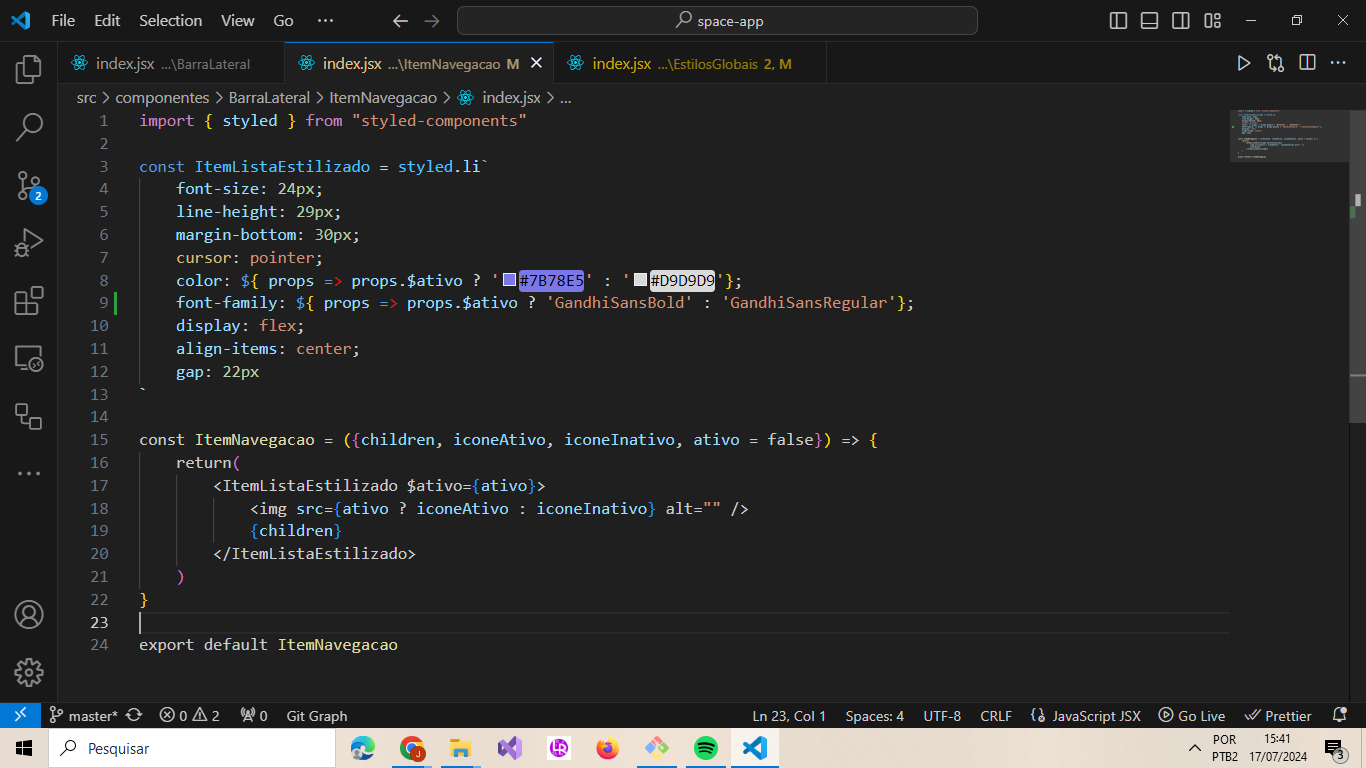Open Edit menu
The height and width of the screenshot is (768, 1366).
[107, 20]
